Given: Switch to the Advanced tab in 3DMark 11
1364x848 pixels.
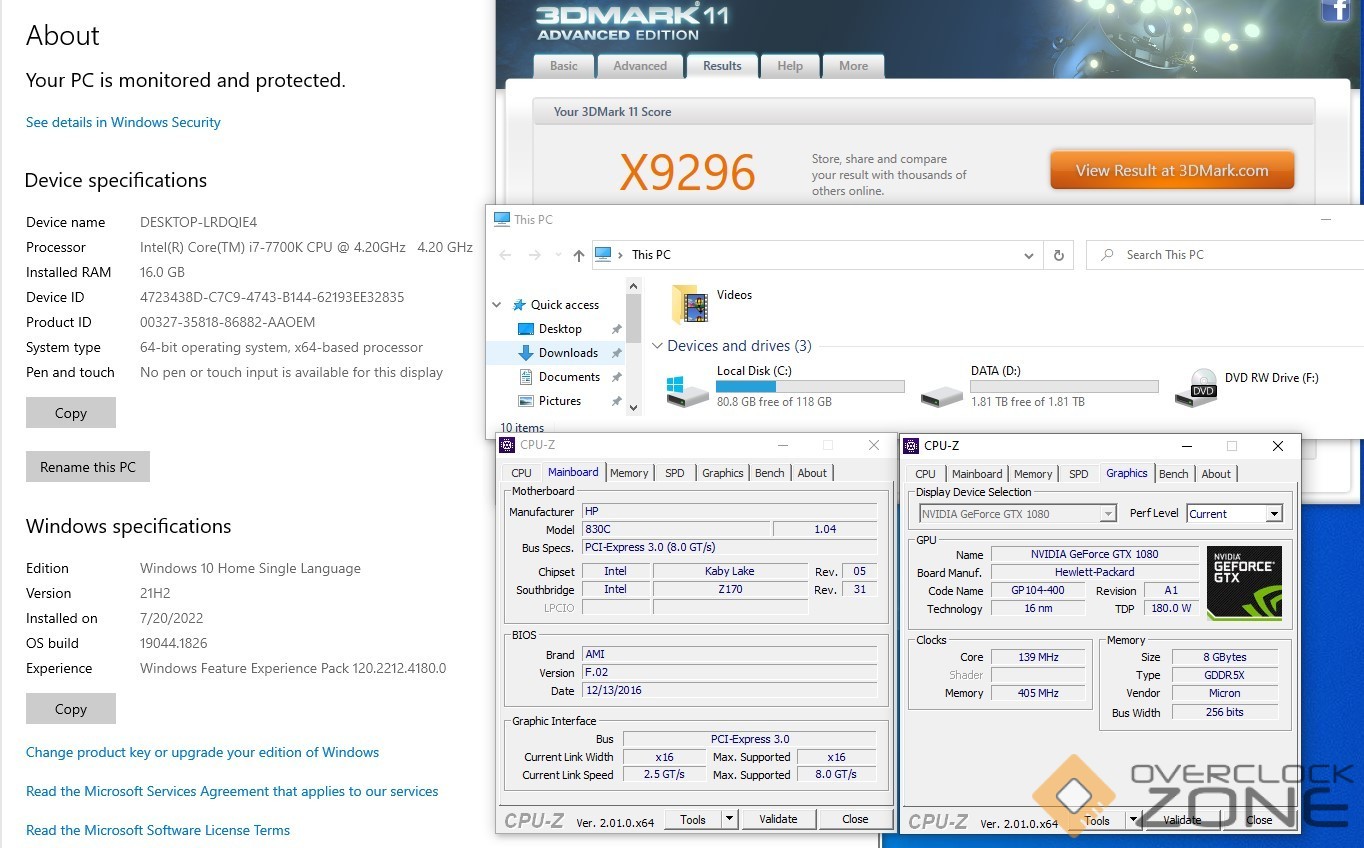Looking at the screenshot, I should (x=640, y=66).
